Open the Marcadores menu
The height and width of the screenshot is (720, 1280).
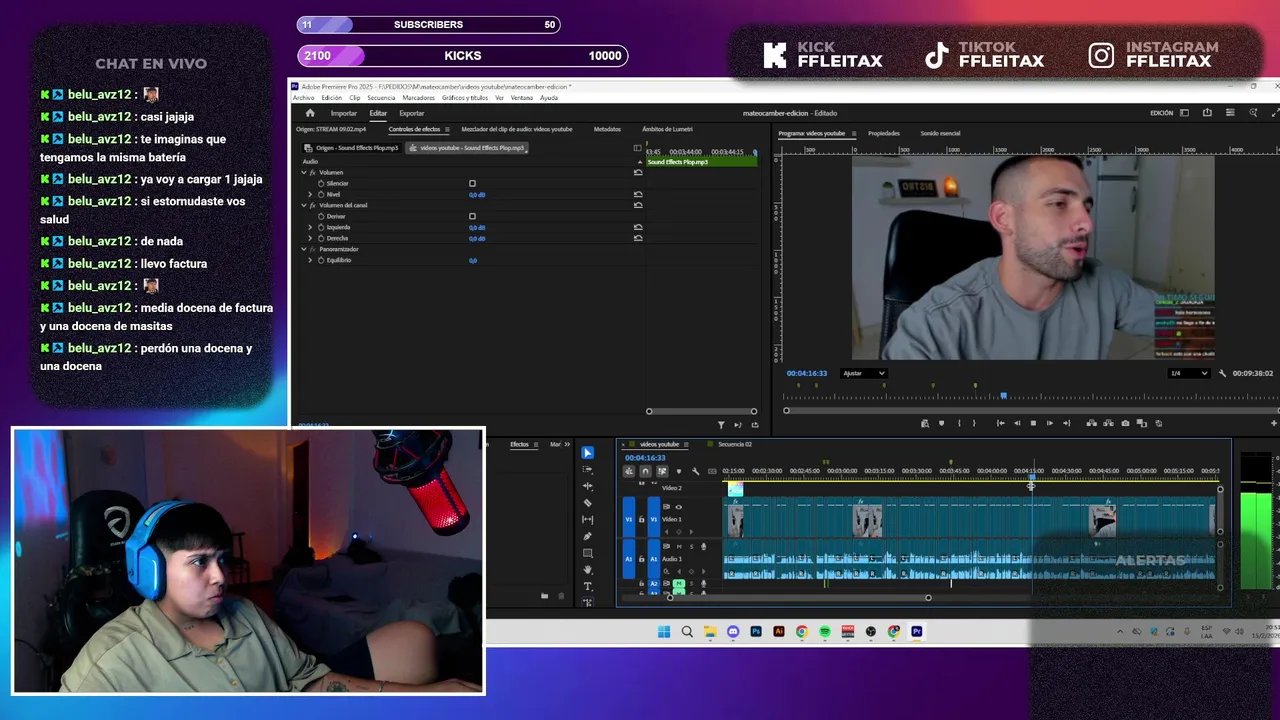(419, 98)
